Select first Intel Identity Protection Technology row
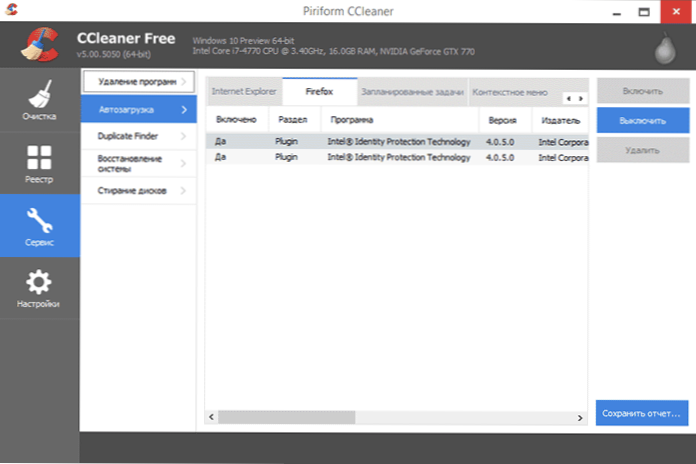 coord(397,142)
